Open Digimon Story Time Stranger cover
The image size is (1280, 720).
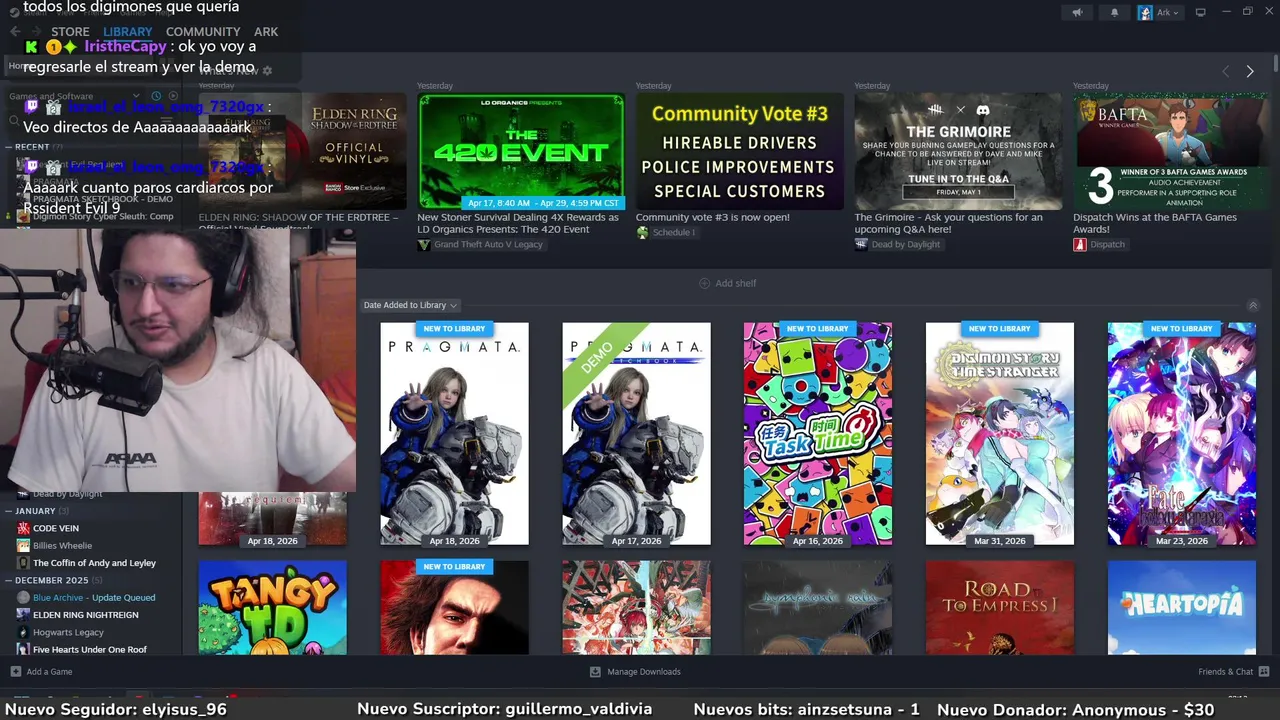[x=1000, y=434]
